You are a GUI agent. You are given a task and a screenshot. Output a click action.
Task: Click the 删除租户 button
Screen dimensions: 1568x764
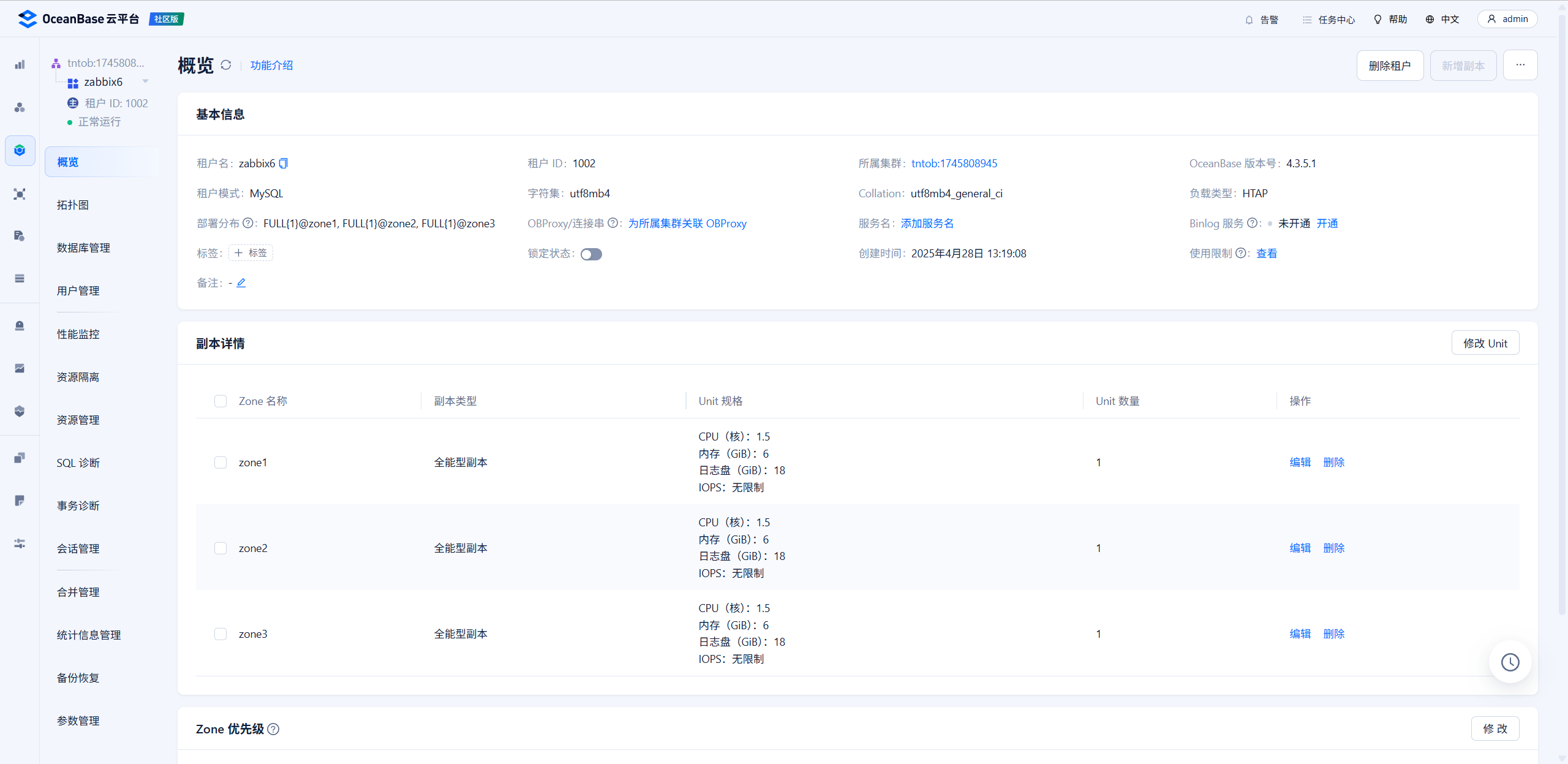click(x=1390, y=66)
